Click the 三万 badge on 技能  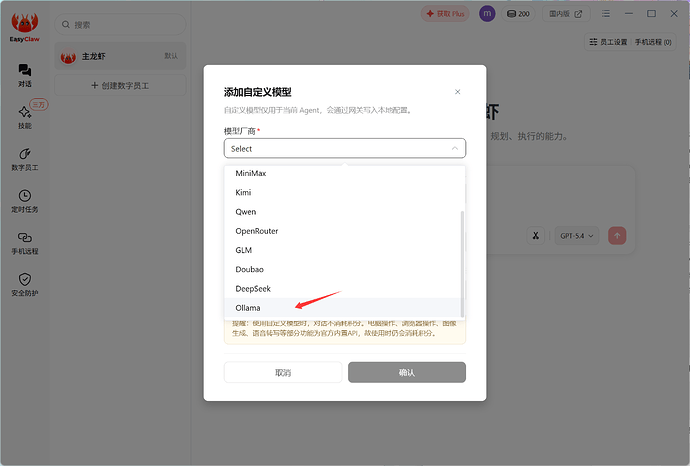click(39, 105)
